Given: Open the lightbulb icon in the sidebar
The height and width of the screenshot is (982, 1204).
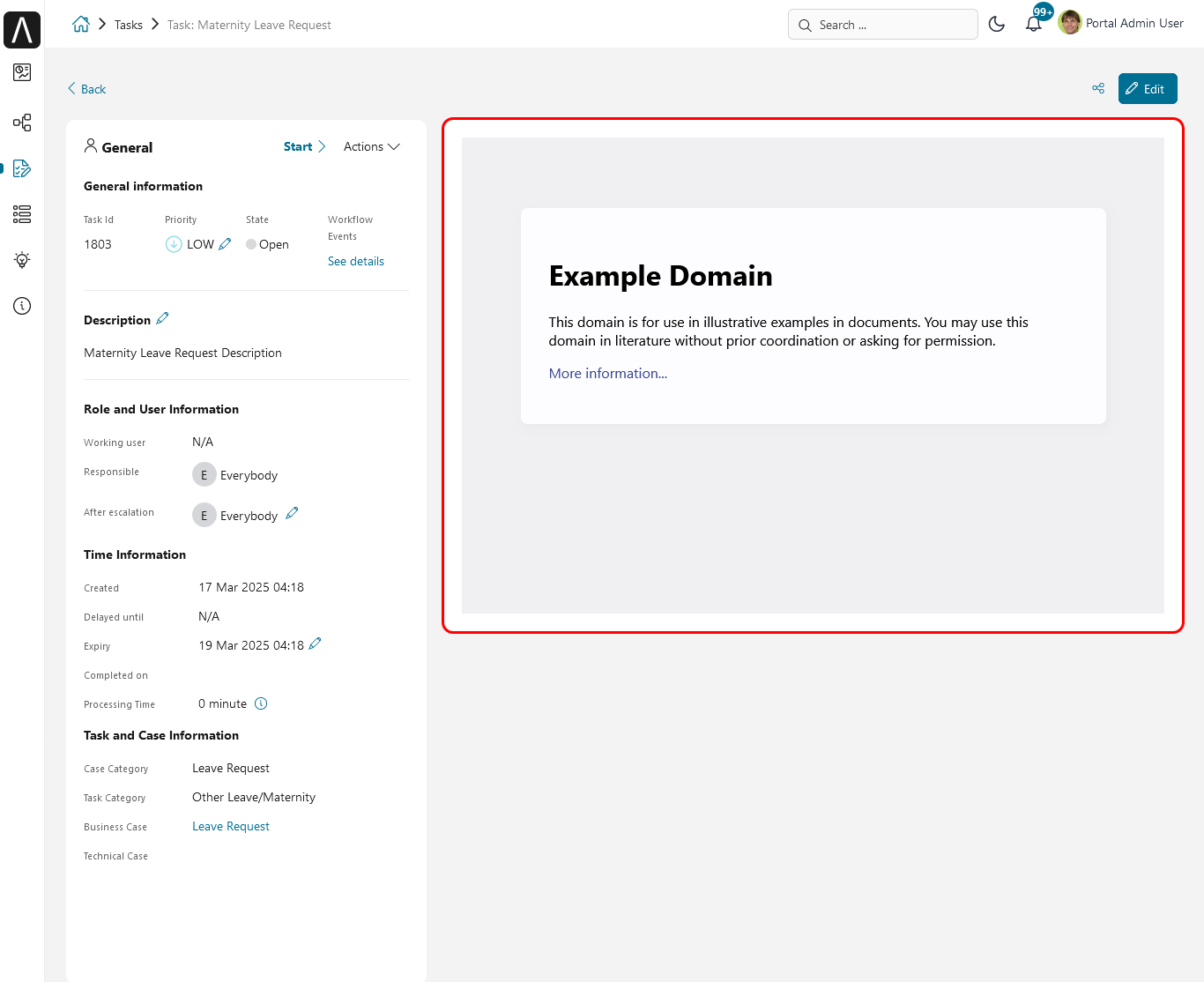Looking at the screenshot, I should (x=22, y=260).
